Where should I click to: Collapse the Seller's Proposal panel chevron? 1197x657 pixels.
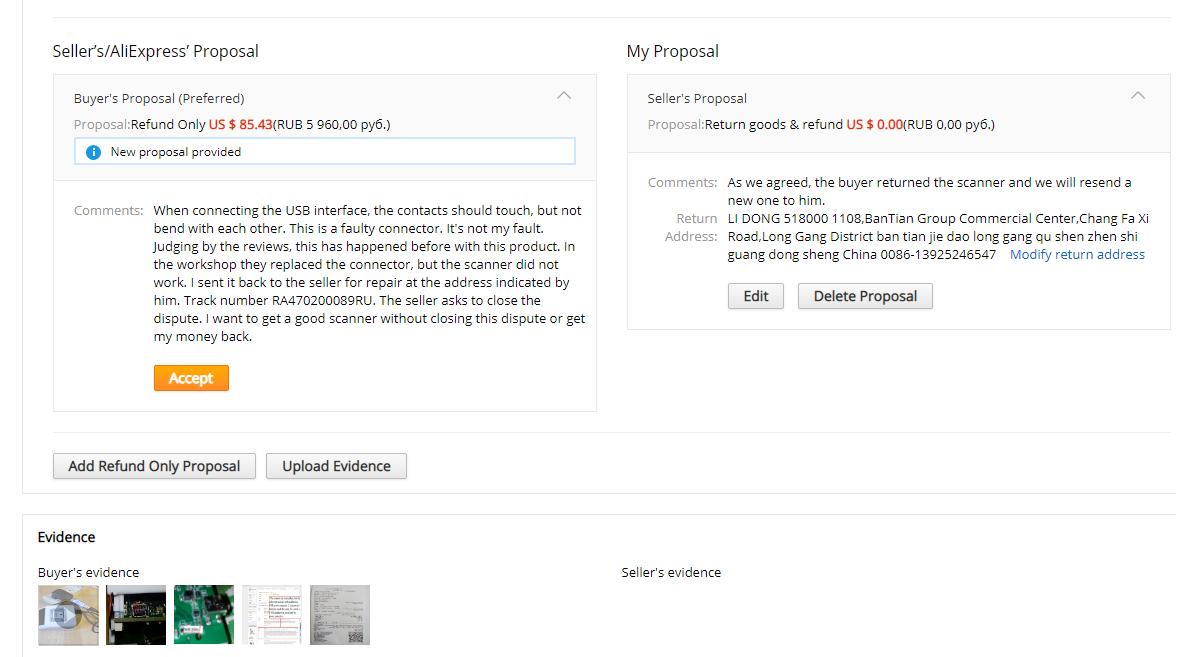[x=1137, y=96]
